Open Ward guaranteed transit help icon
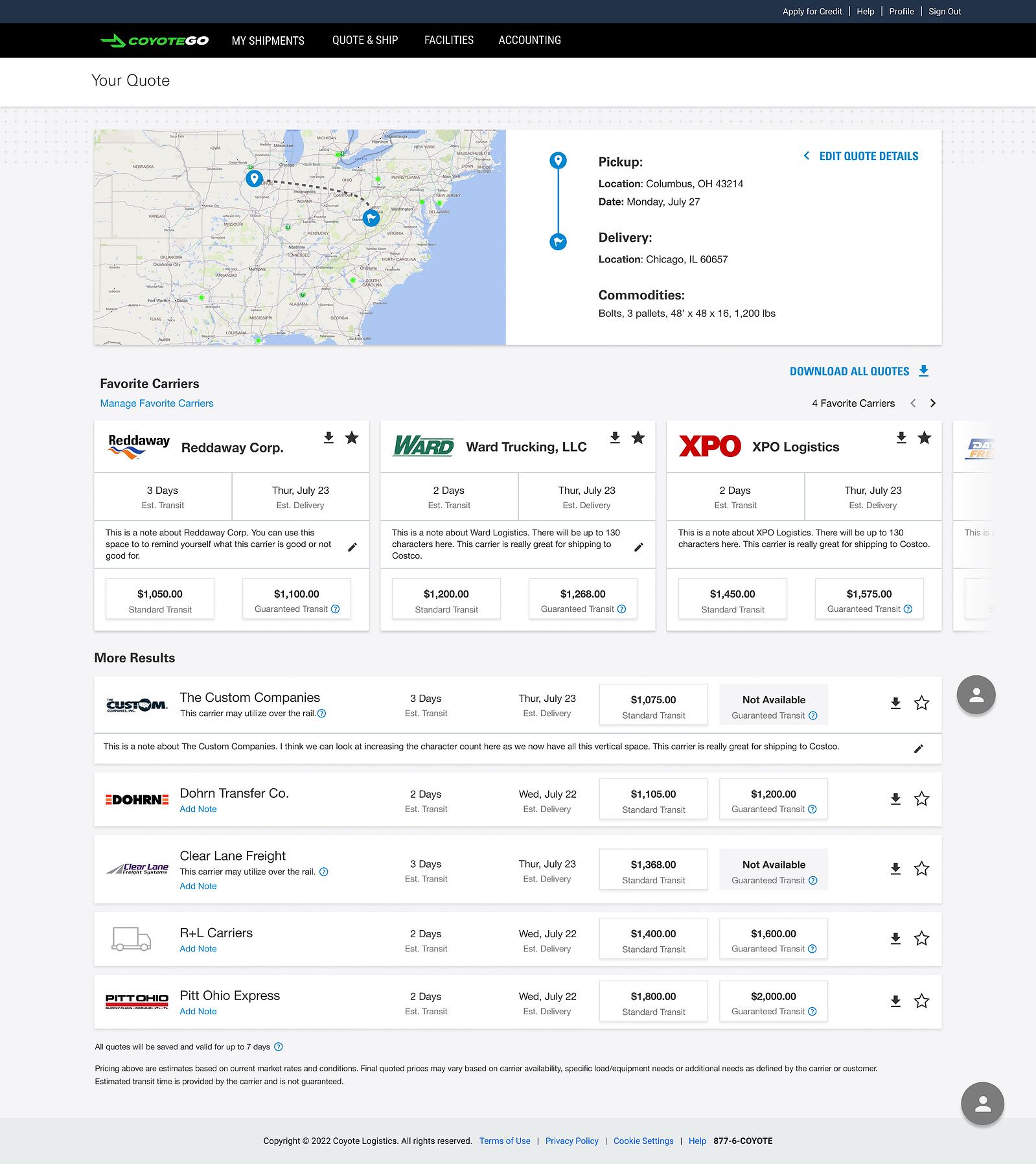Viewport: 1036px width, 1164px height. (x=622, y=609)
